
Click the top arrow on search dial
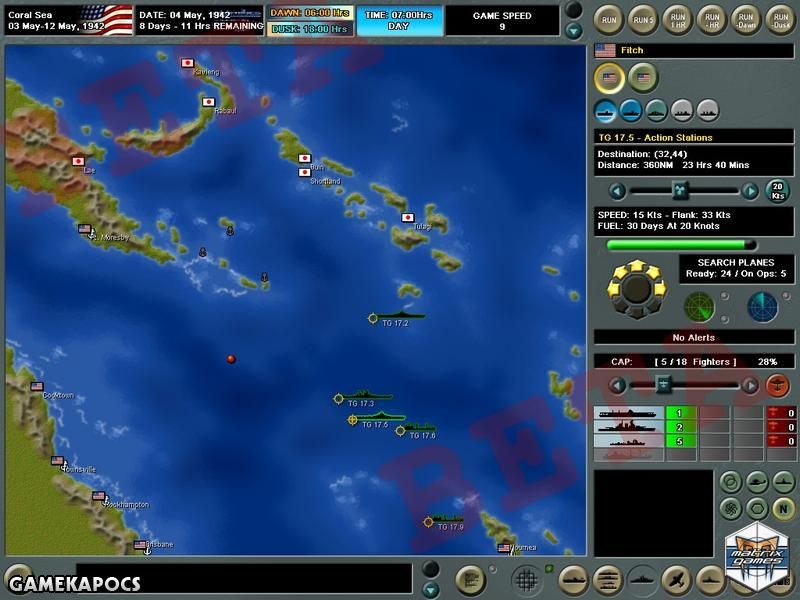coord(637,265)
